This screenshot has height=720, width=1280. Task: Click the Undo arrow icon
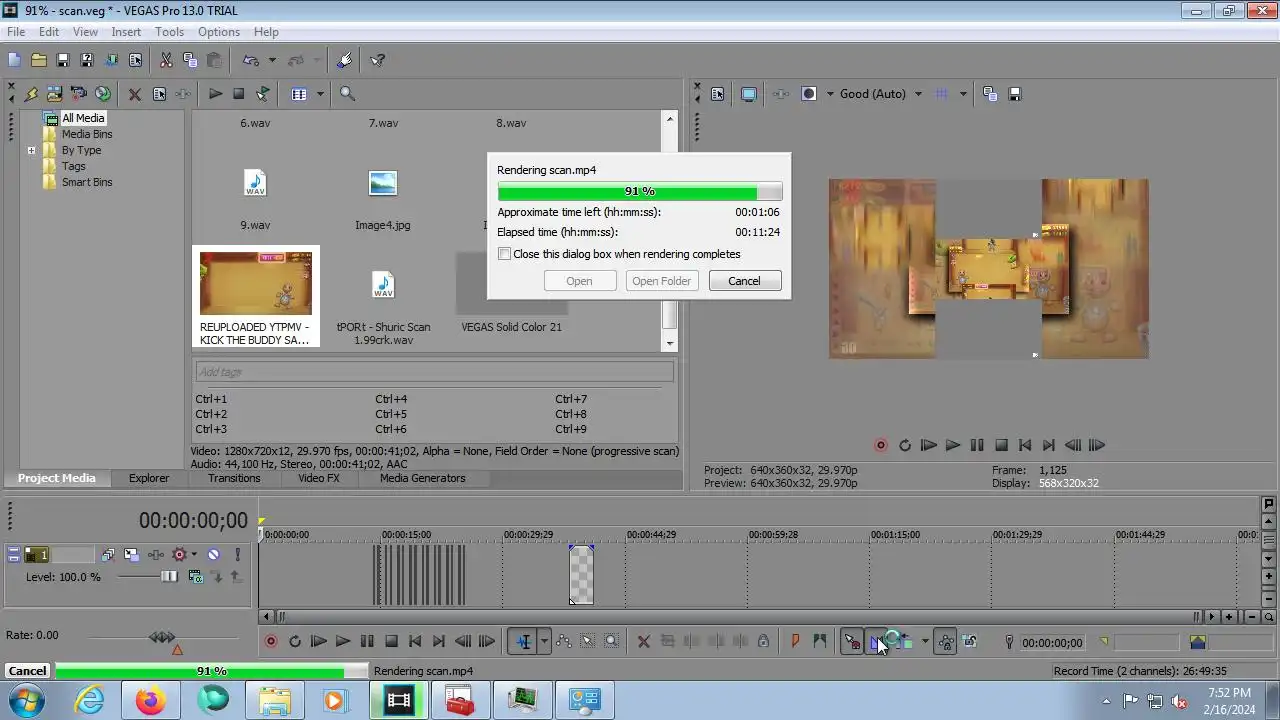point(251,60)
